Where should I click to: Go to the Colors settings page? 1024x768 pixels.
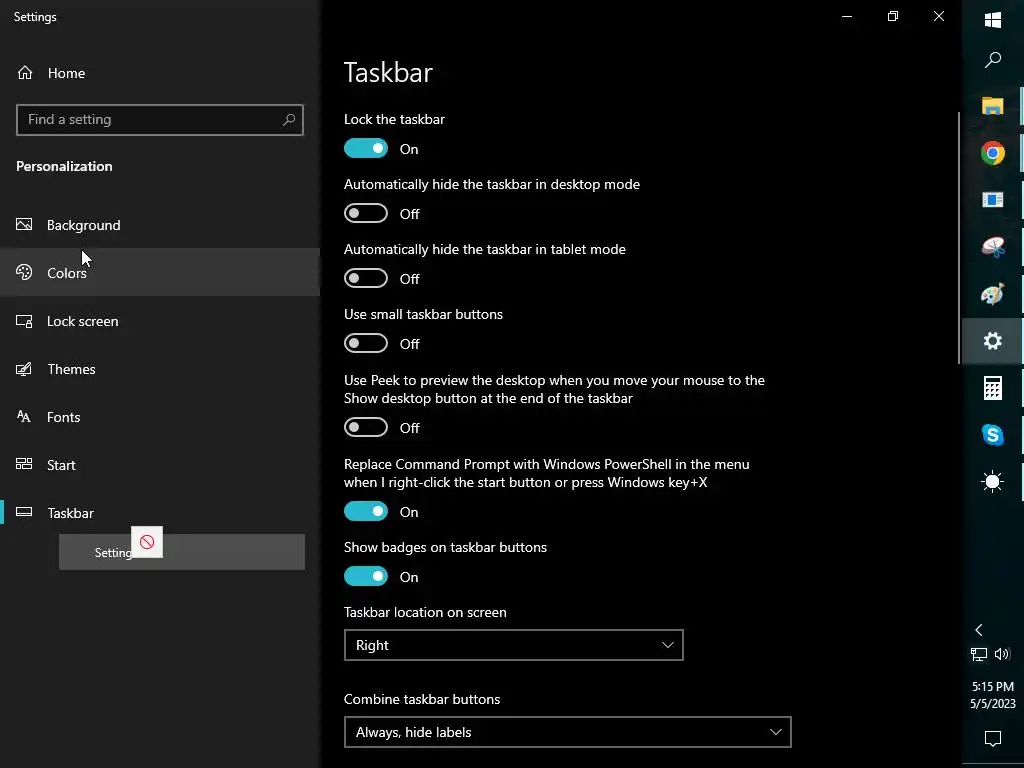pyautogui.click(x=67, y=273)
